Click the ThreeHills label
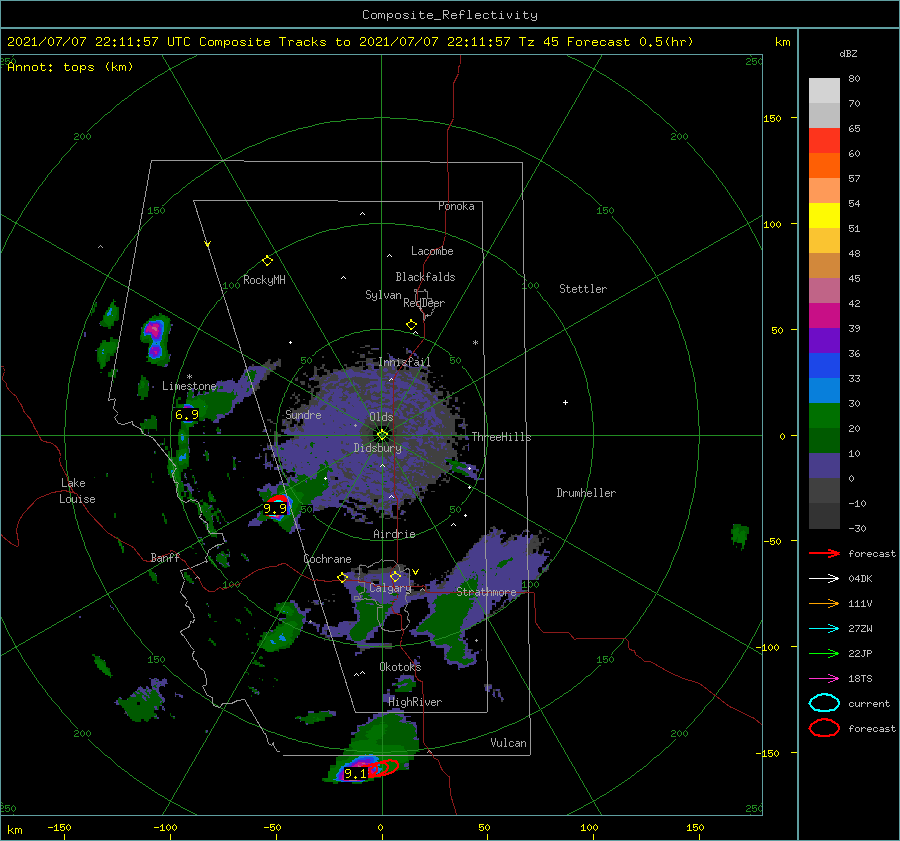The image size is (900, 841). coord(502,437)
